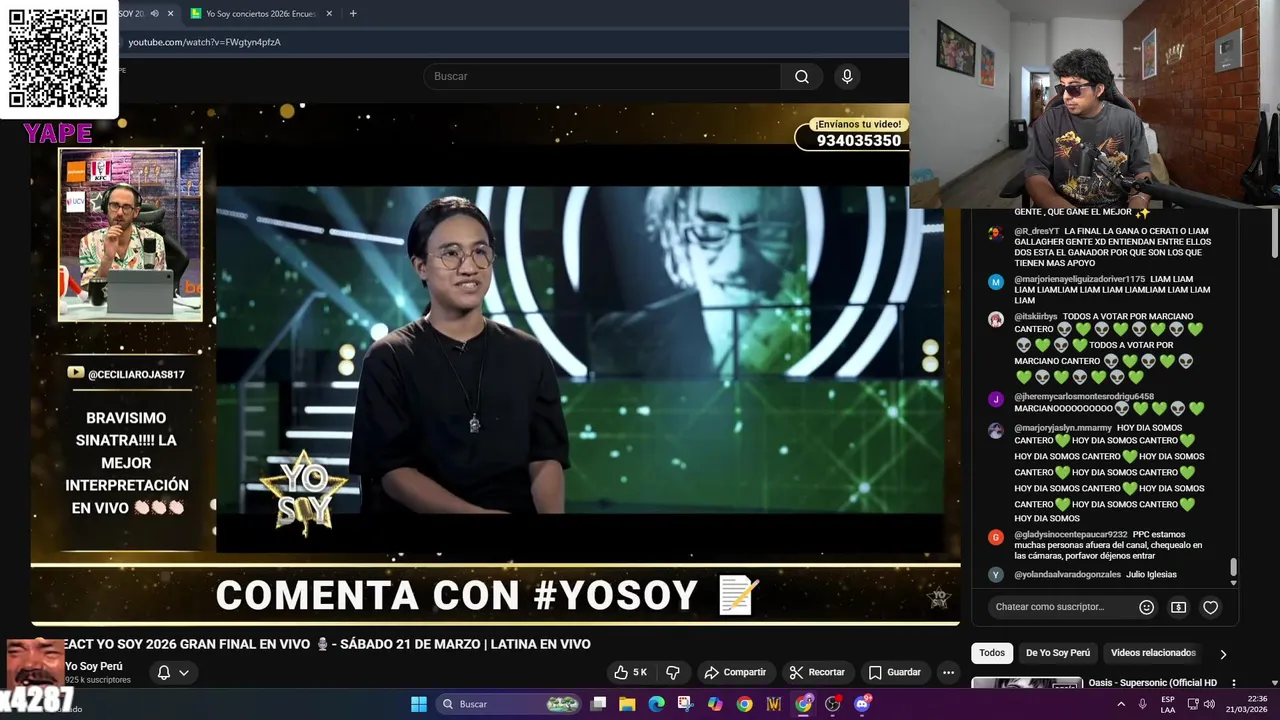The image size is (1280, 720).
Task: Open Google Chrome from taskbar
Action: pyautogui.click(x=744, y=704)
